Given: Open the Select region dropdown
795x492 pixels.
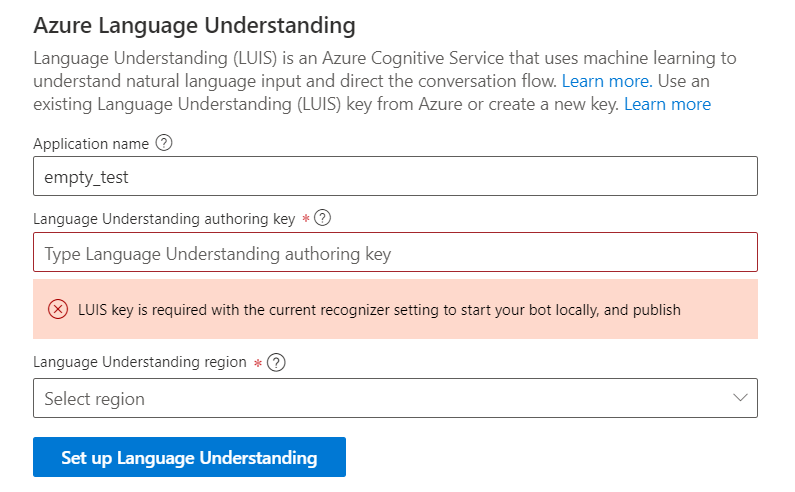Looking at the screenshot, I should 395,398.
